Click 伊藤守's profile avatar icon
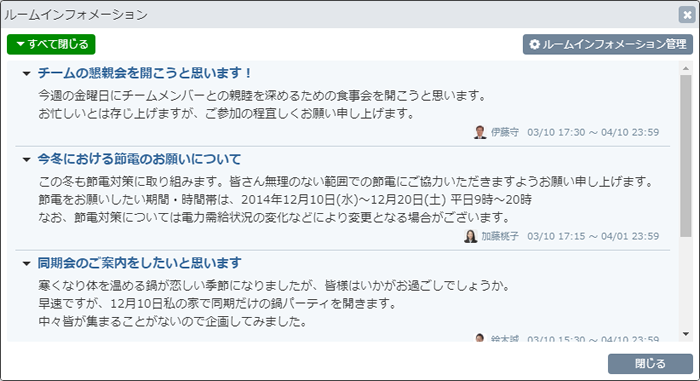Viewport: 700px width, 381px height. [480, 132]
